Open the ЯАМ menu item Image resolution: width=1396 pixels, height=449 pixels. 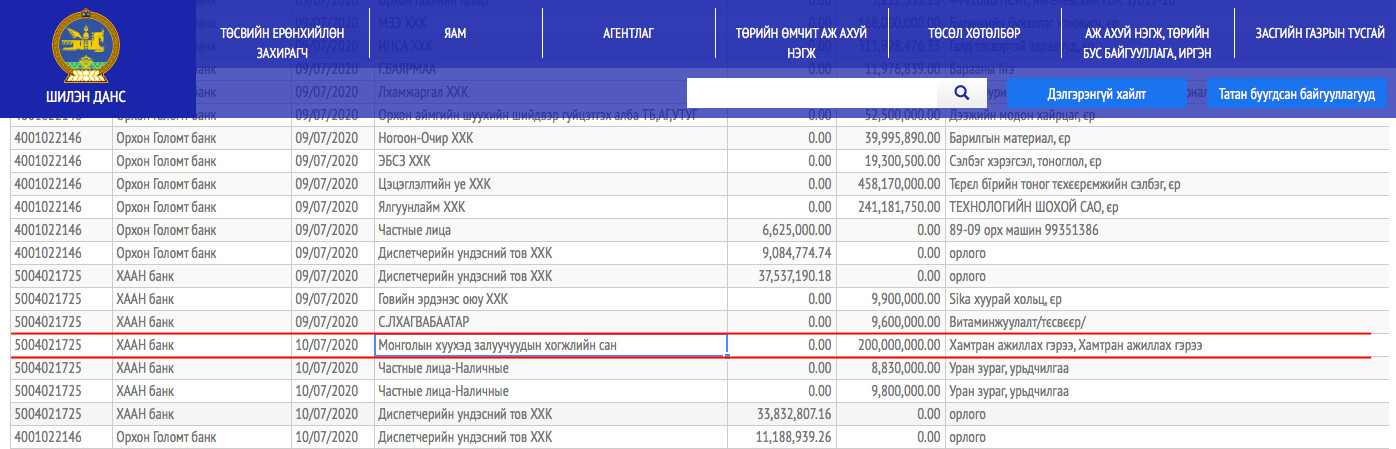point(456,34)
